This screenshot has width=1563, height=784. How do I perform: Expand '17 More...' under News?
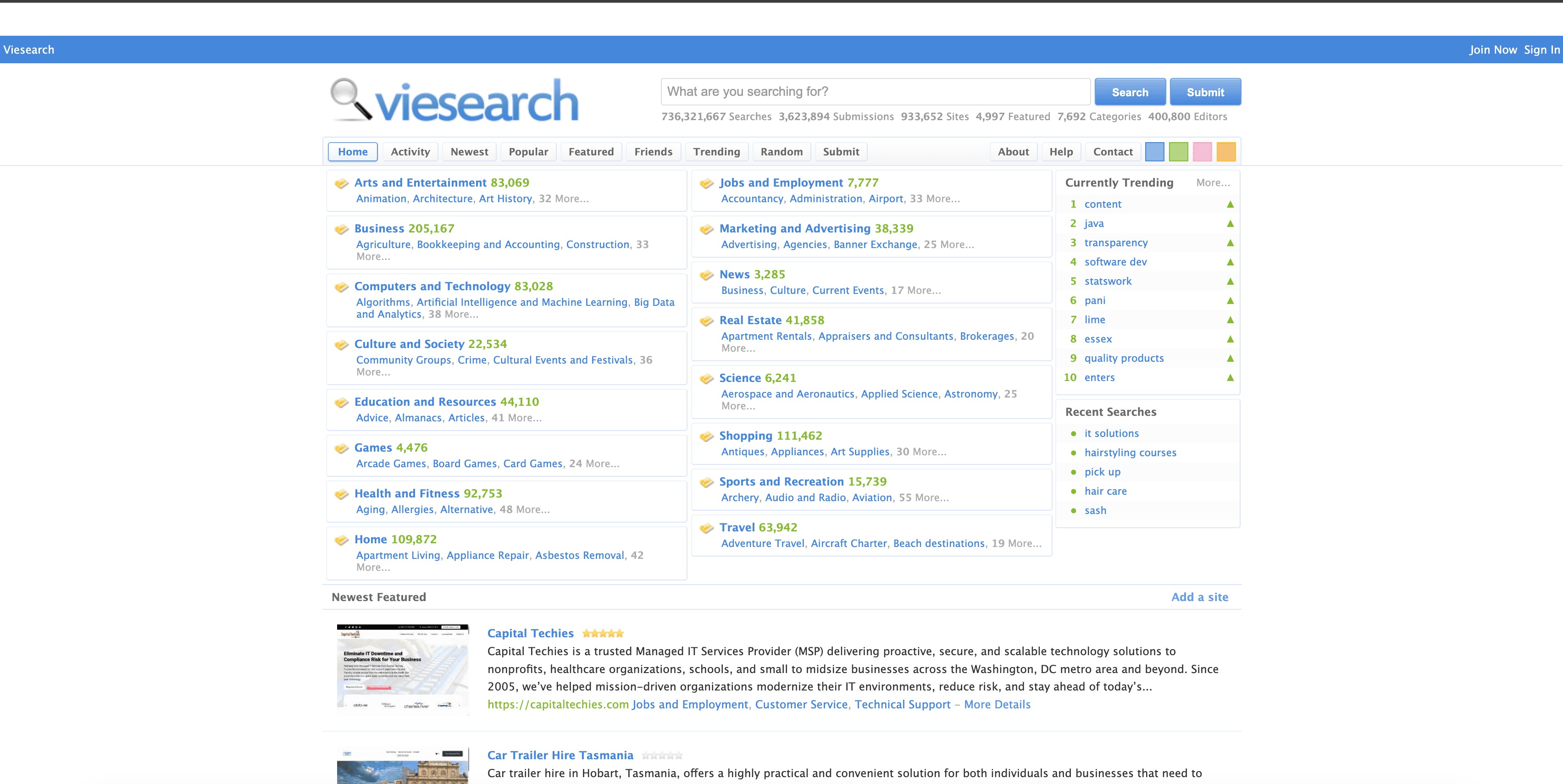pyautogui.click(x=915, y=290)
